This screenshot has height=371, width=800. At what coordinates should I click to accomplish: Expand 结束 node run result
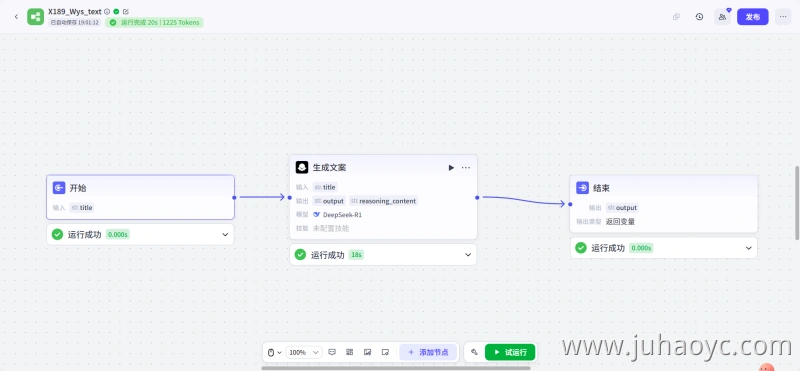pyautogui.click(x=748, y=248)
